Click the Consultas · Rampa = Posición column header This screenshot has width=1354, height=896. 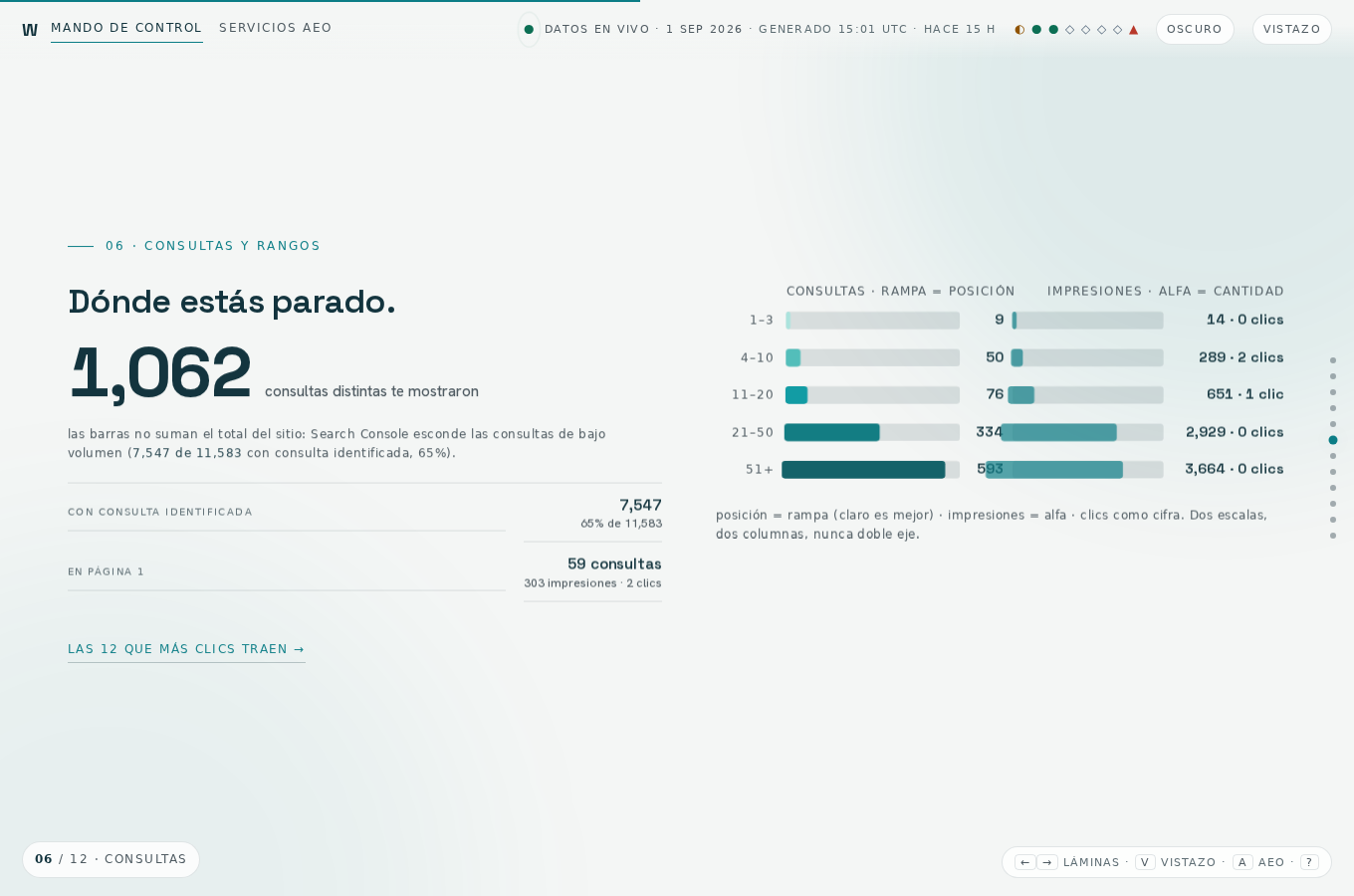901,292
